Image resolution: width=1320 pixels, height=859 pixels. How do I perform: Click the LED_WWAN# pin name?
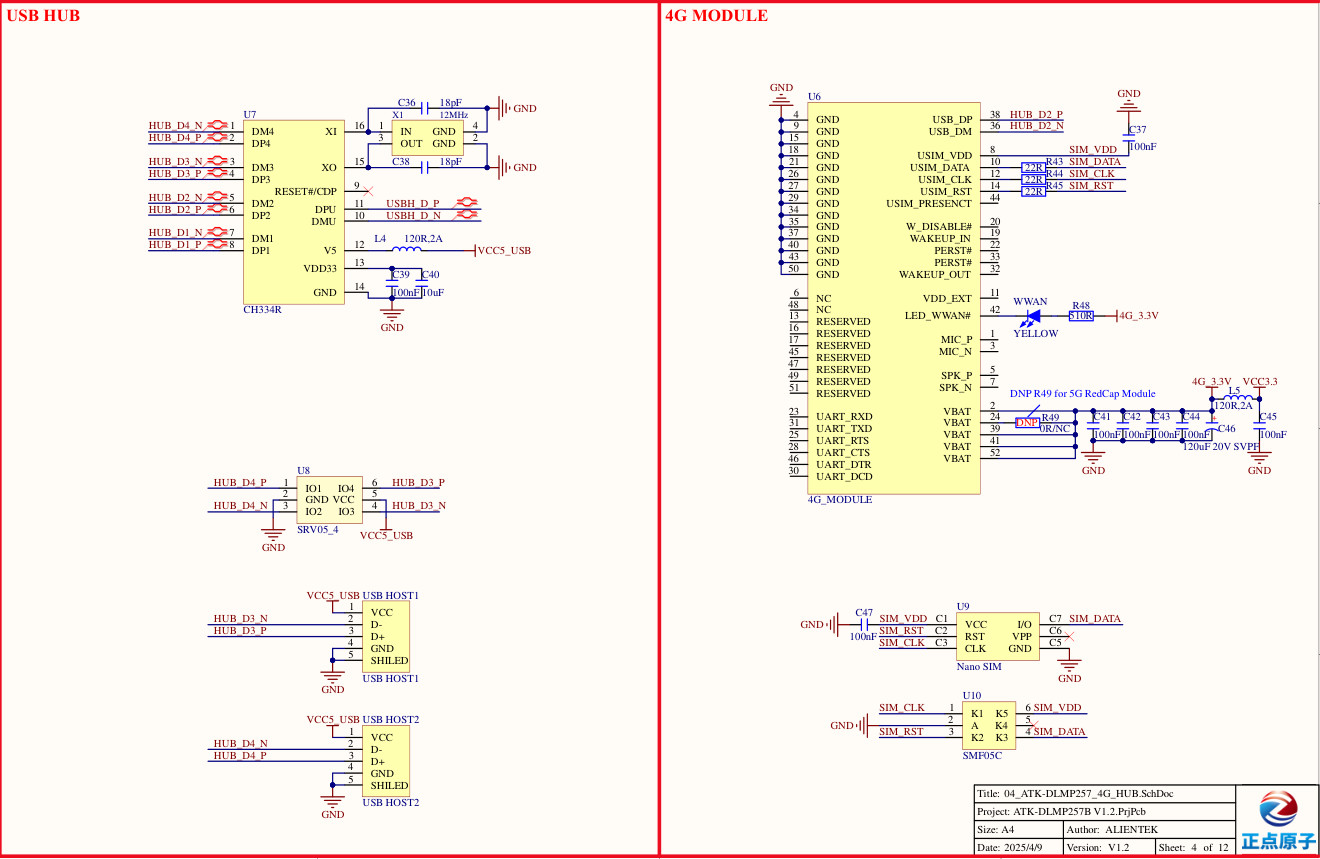938,315
